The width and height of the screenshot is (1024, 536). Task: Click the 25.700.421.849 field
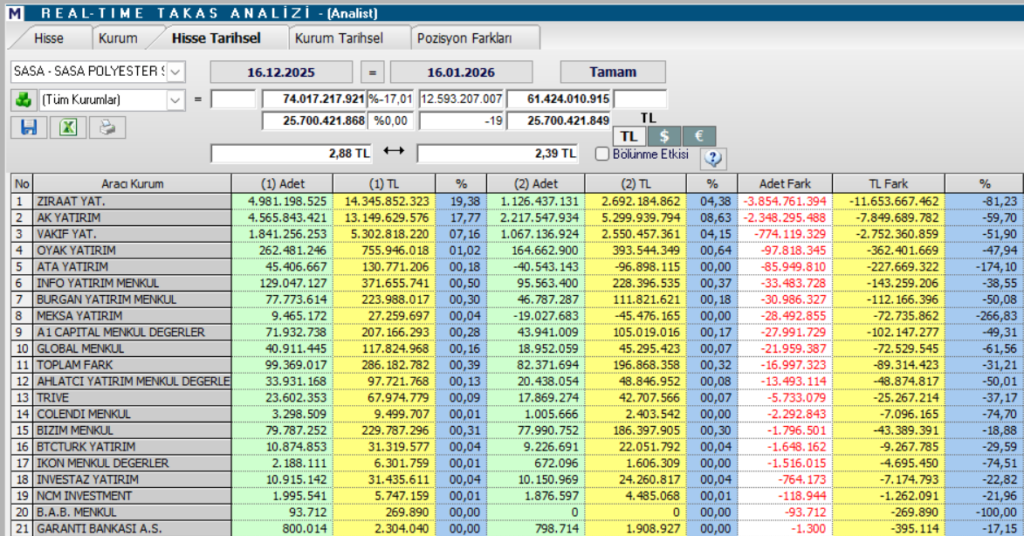(x=558, y=121)
